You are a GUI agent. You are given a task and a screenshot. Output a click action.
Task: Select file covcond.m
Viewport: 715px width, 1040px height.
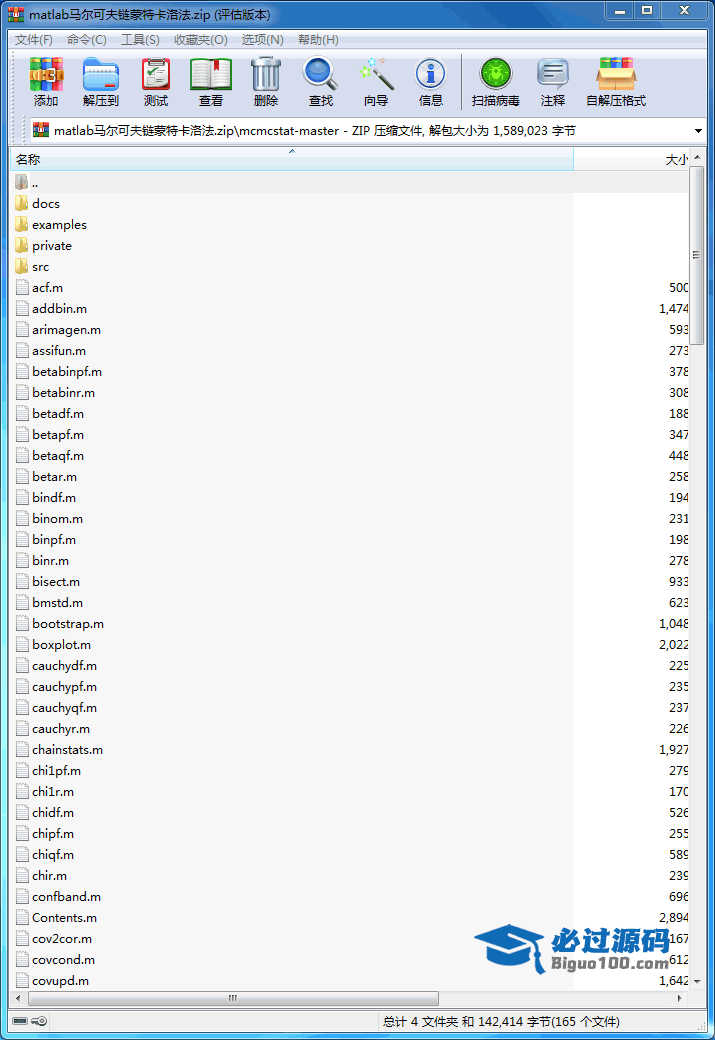point(55,960)
